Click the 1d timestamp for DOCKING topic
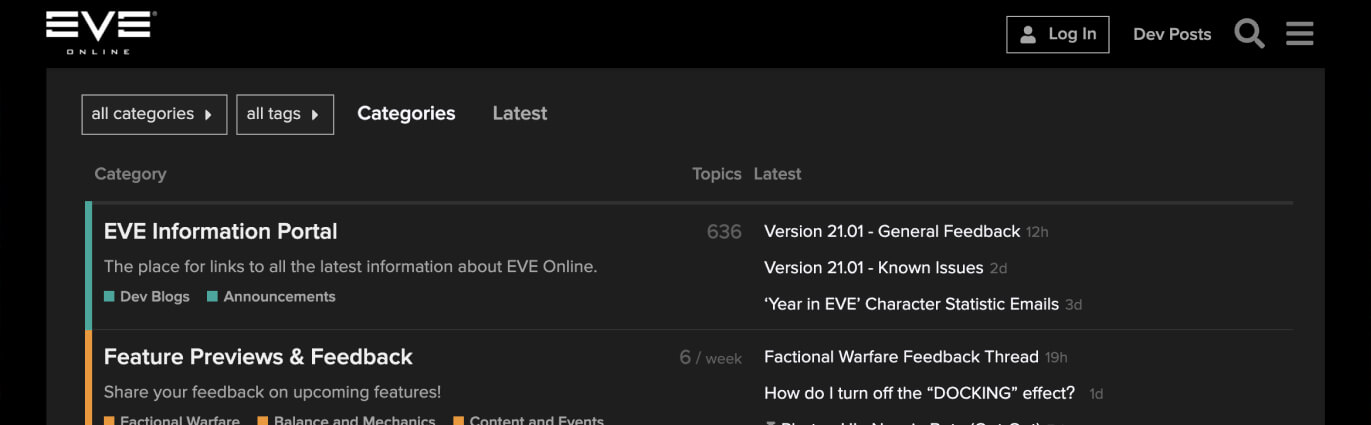1371x425 pixels. pos(1096,394)
